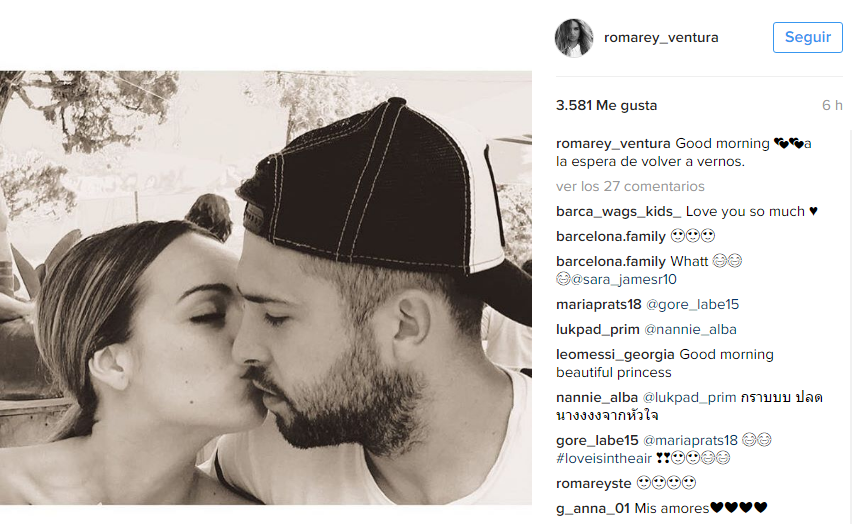
Task: Expand ver los 27 comentarios
Action: tap(630, 186)
